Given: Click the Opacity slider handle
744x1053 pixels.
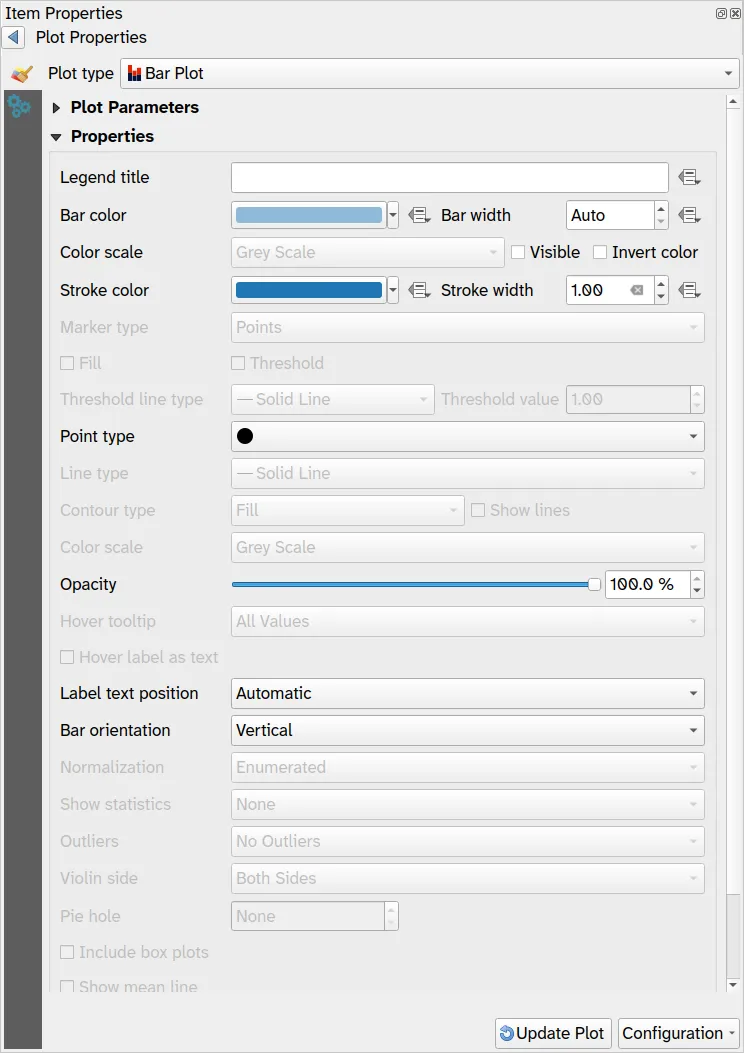Looking at the screenshot, I should pos(594,584).
